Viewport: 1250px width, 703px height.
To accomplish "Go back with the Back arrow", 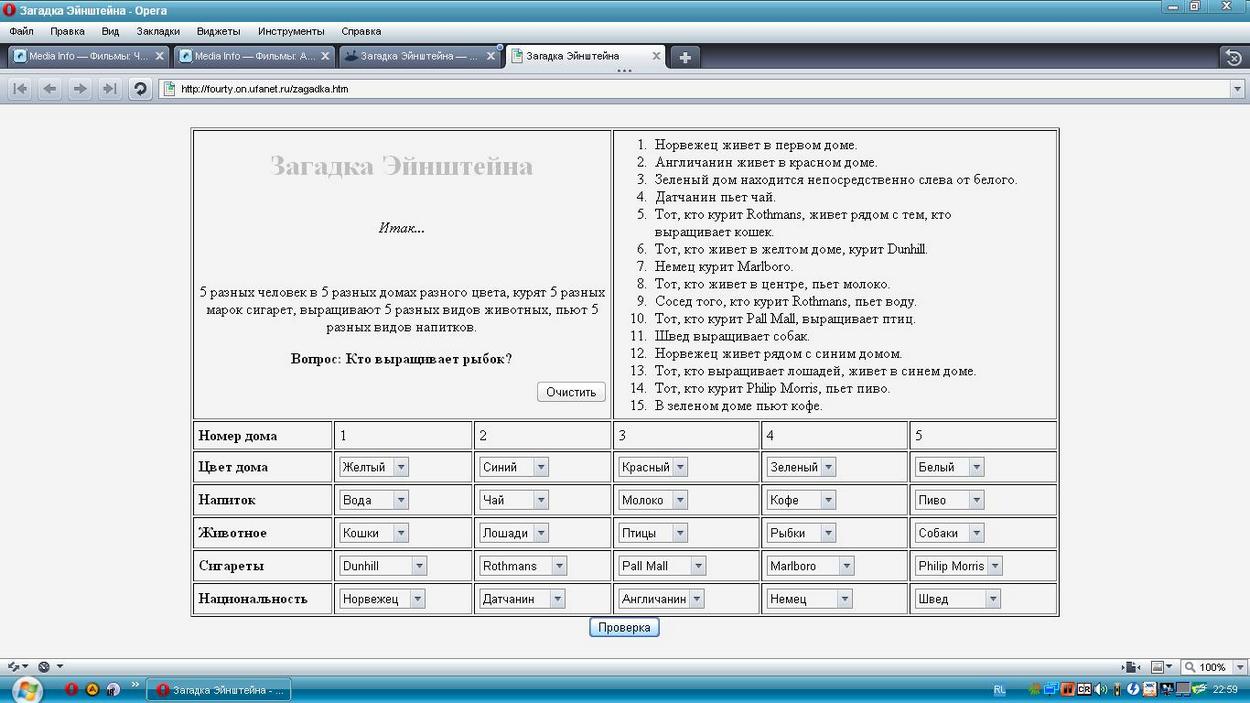I will pos(49,89).
